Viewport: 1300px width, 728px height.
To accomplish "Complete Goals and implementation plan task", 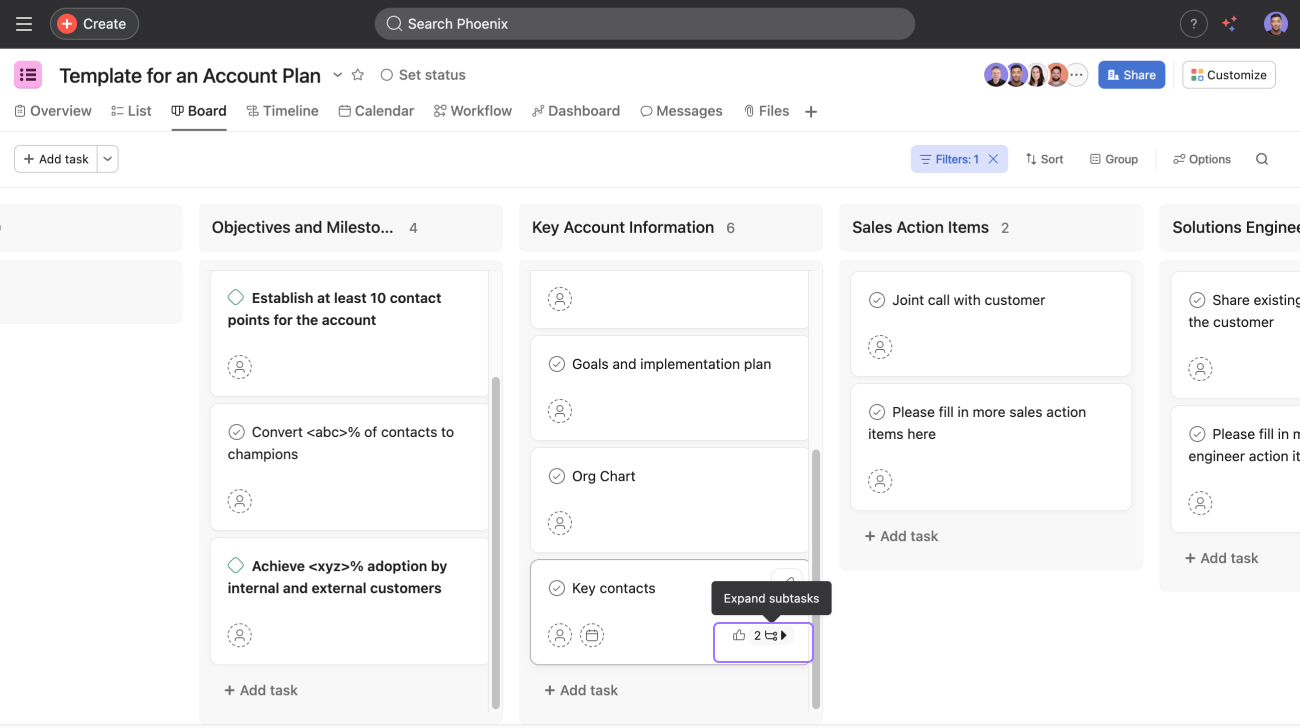I will point(557,364).
